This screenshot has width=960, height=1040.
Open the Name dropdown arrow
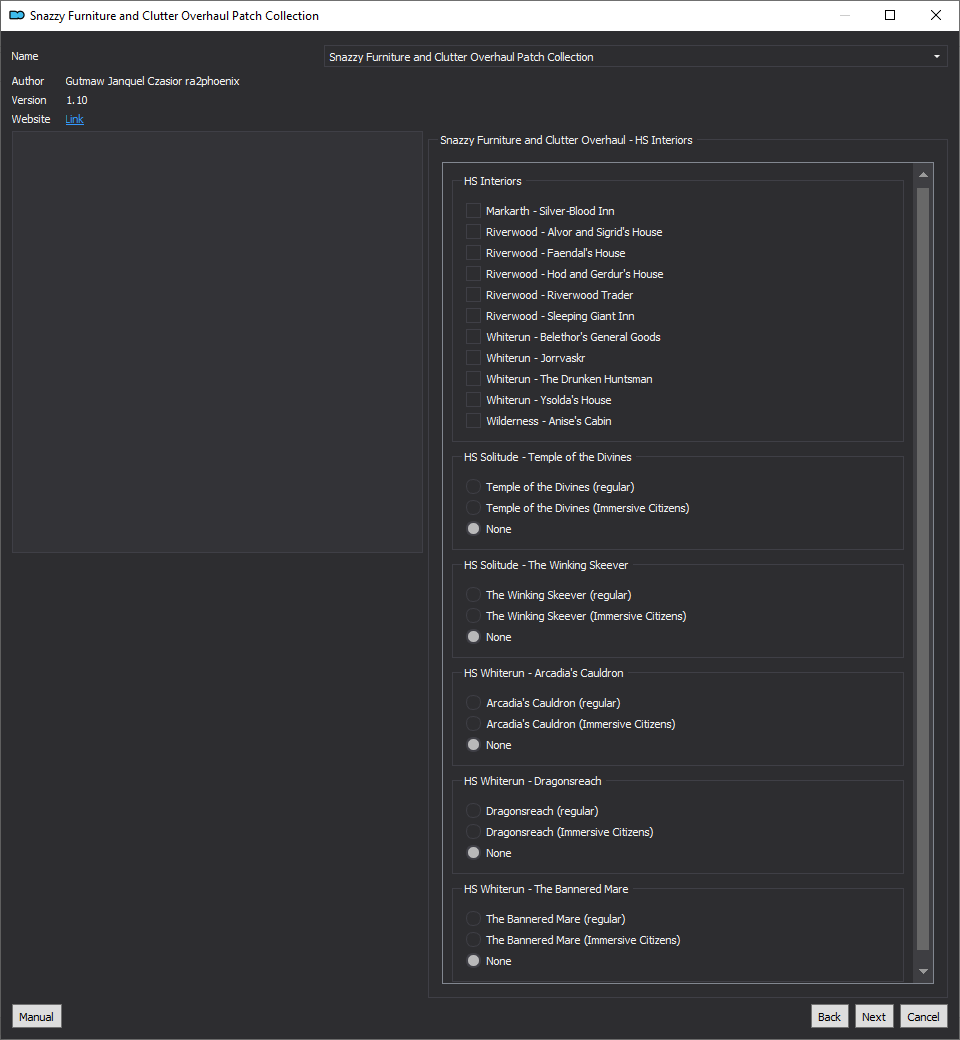point(937,56)
